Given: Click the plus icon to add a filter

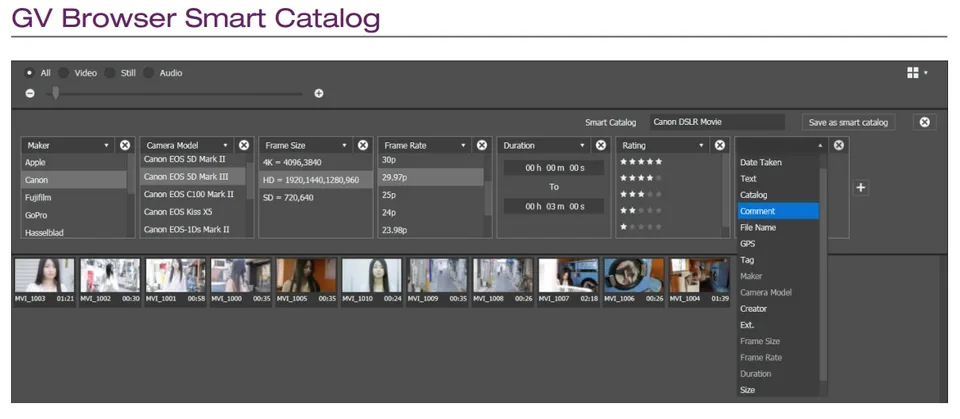Looking at the screenshot, I should 861,187.
